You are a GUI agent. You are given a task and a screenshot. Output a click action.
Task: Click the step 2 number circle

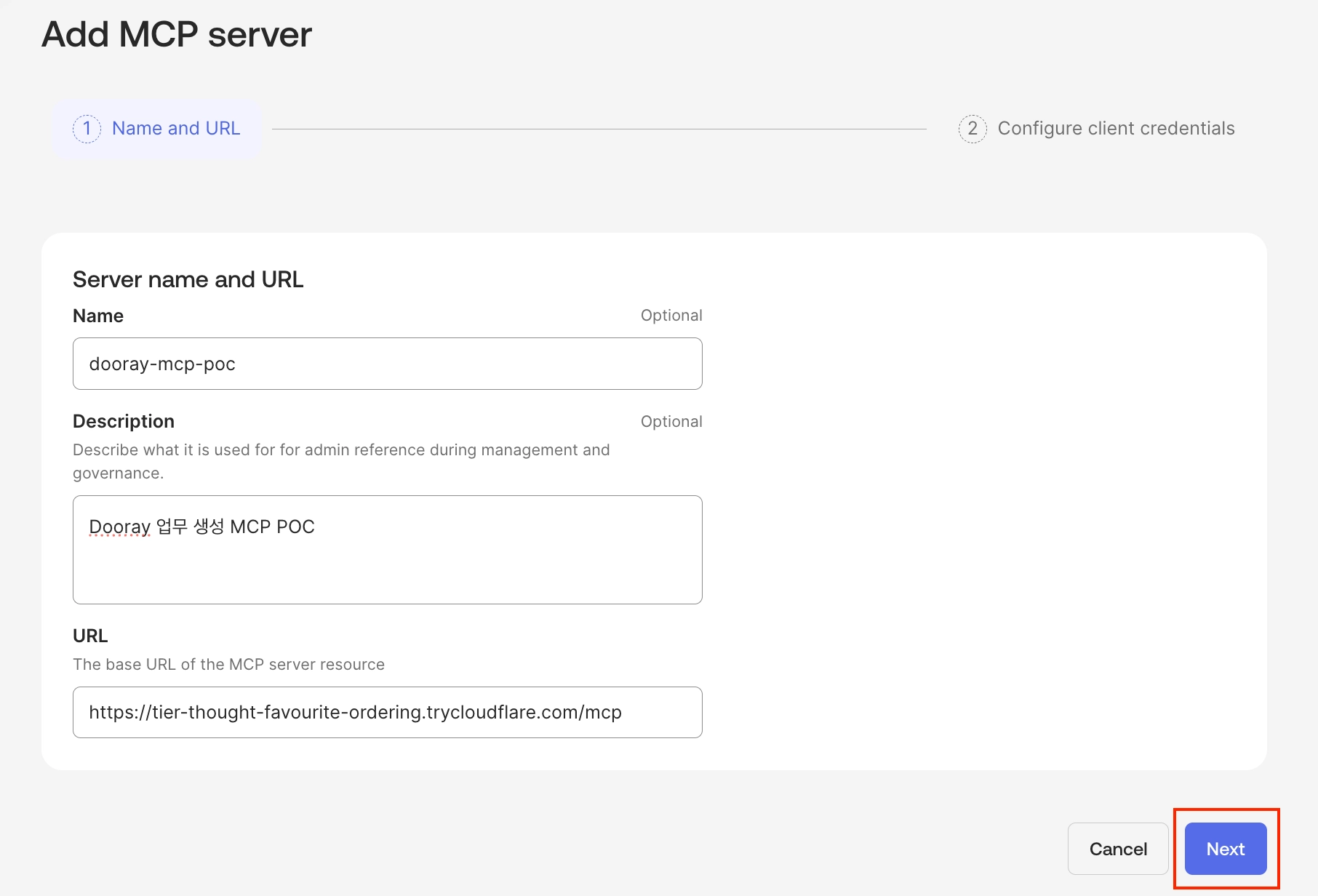coord(972,129)
